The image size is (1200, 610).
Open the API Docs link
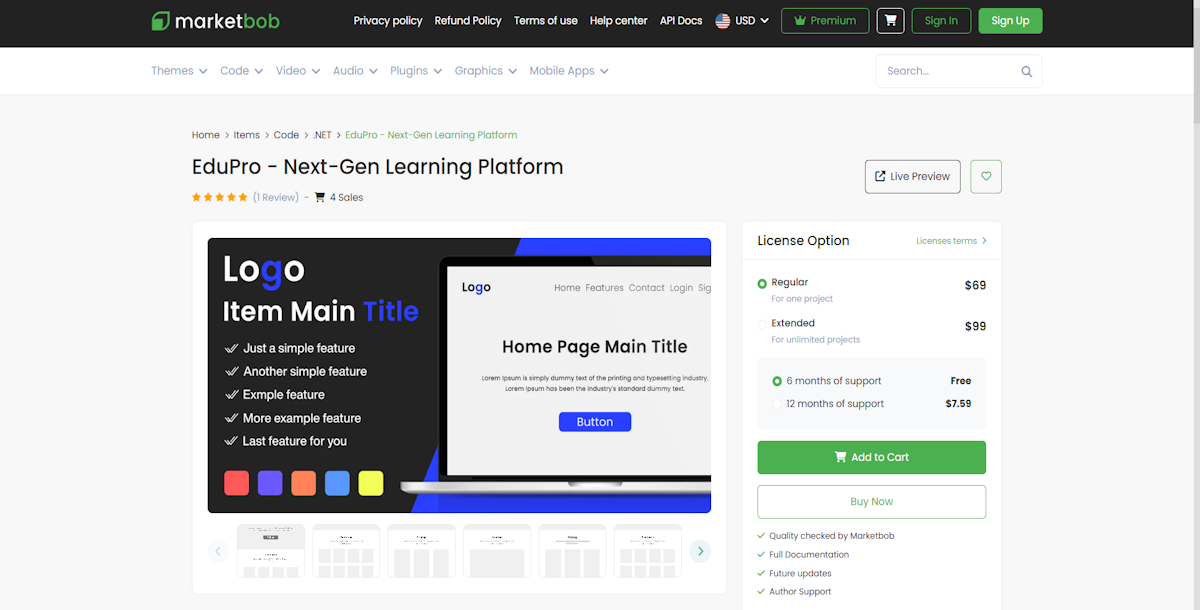pyautogui.click(x=681, y=21)
